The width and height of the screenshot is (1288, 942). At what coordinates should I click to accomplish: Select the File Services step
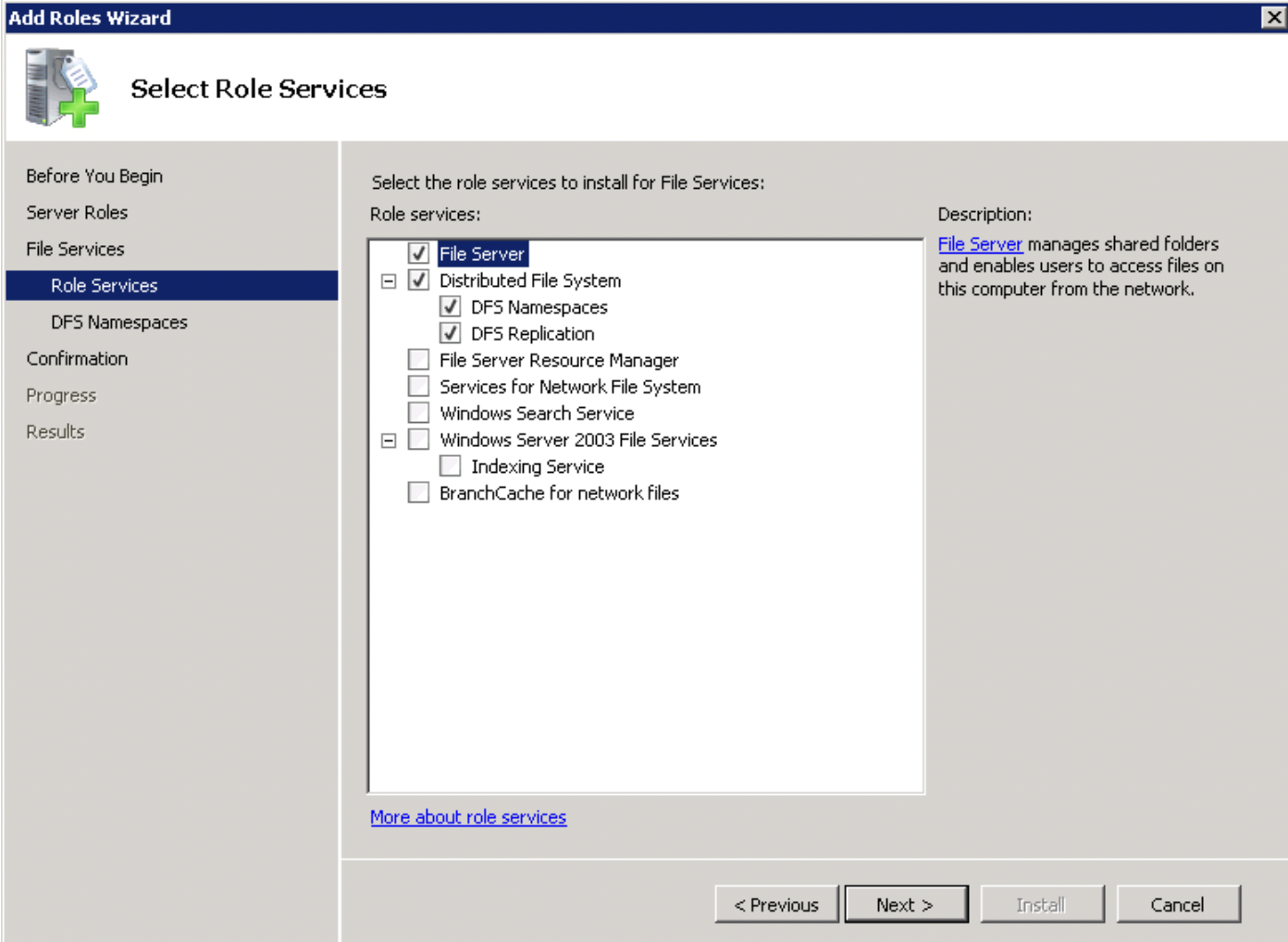click(75, 249)
